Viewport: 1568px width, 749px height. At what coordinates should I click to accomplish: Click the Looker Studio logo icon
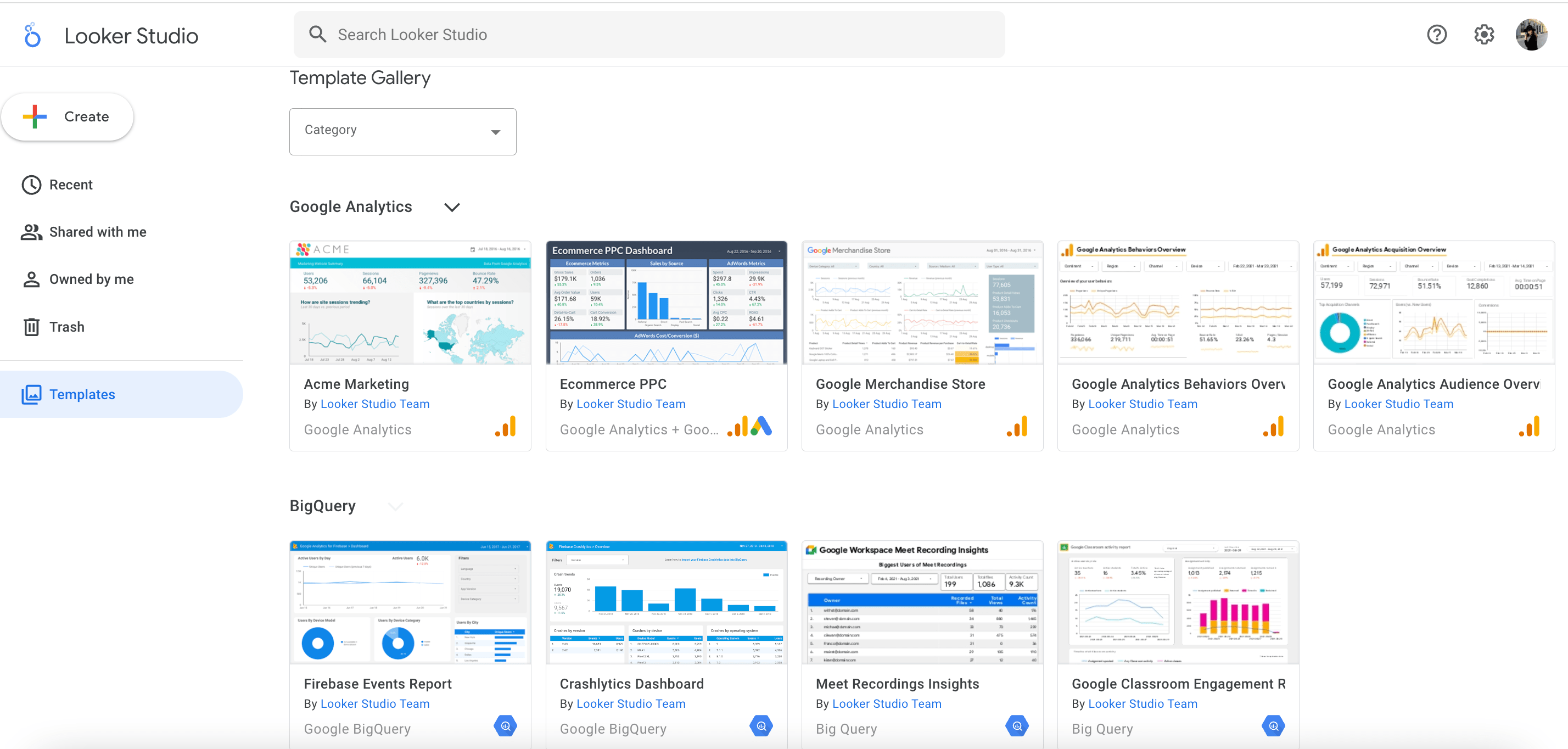pyautogui.click(x=32, y=35)
